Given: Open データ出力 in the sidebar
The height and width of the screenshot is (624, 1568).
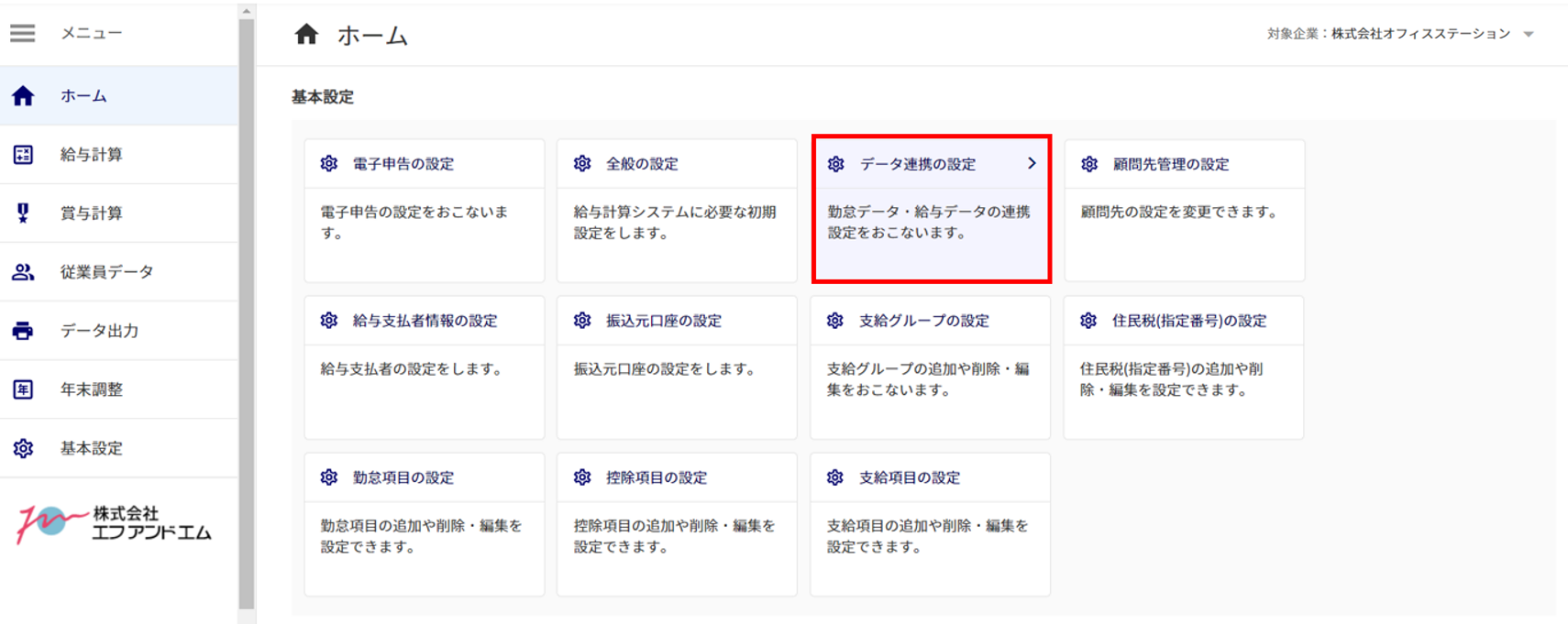Looking at the screenshot, I should (x=119, y=331).
